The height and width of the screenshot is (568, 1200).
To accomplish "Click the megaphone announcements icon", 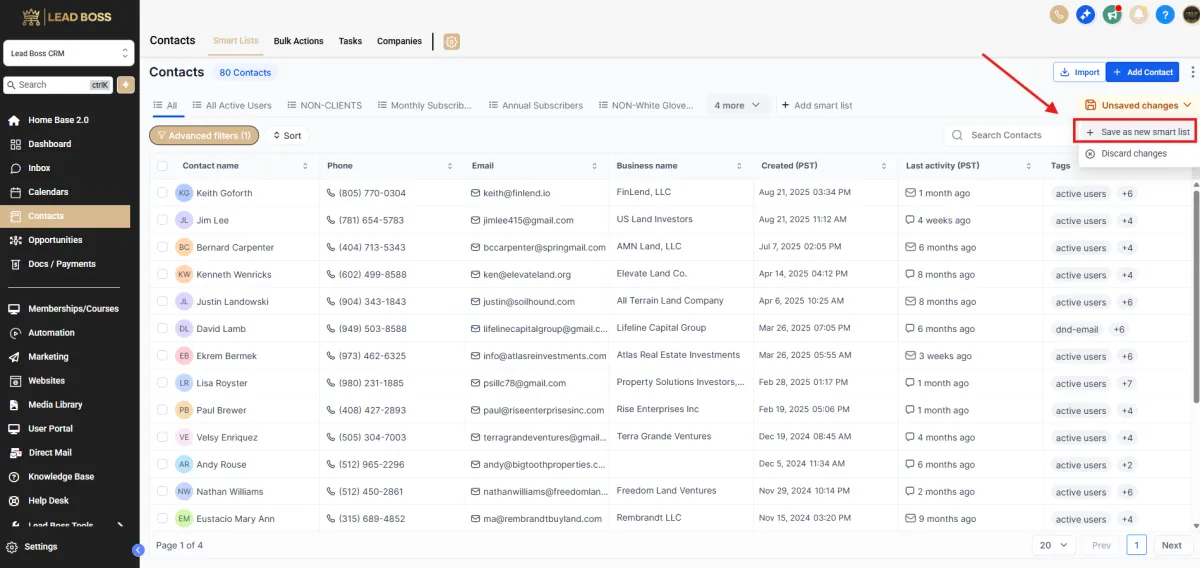I will (x=1112, y=14).
